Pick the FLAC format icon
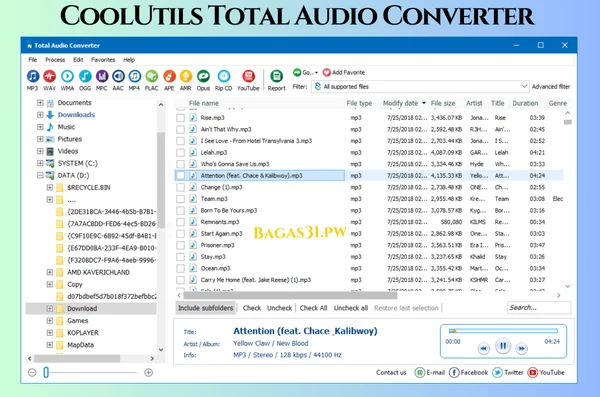 (x=152, y=76)
